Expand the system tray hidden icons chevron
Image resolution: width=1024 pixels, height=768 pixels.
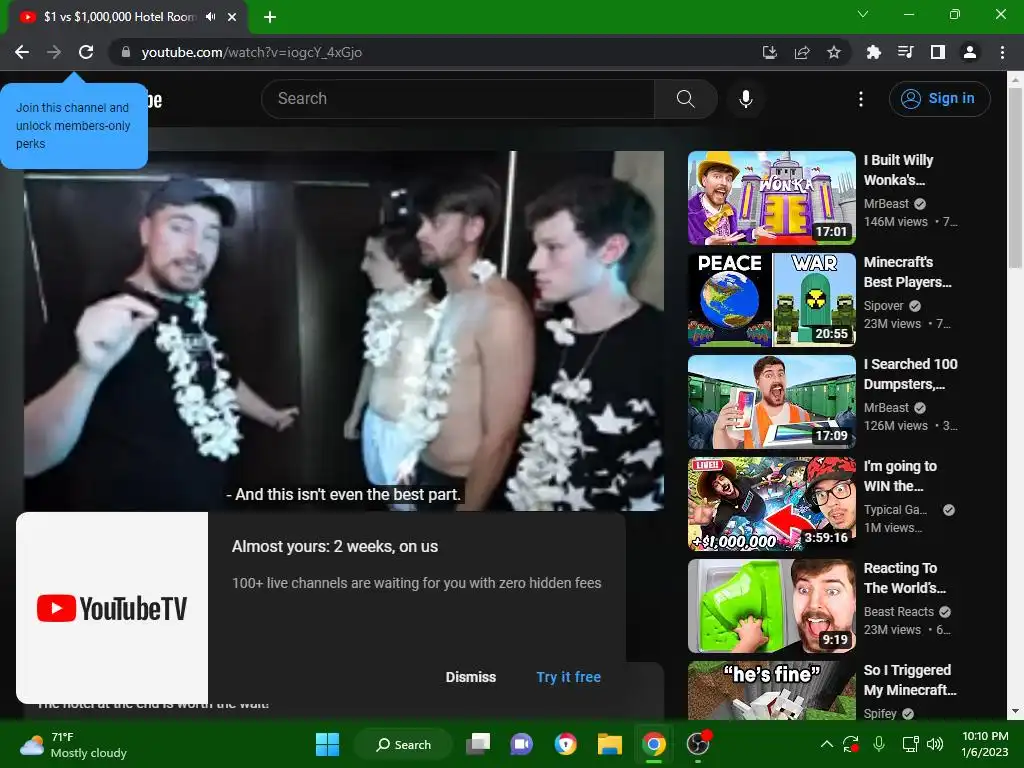point(826,744)
